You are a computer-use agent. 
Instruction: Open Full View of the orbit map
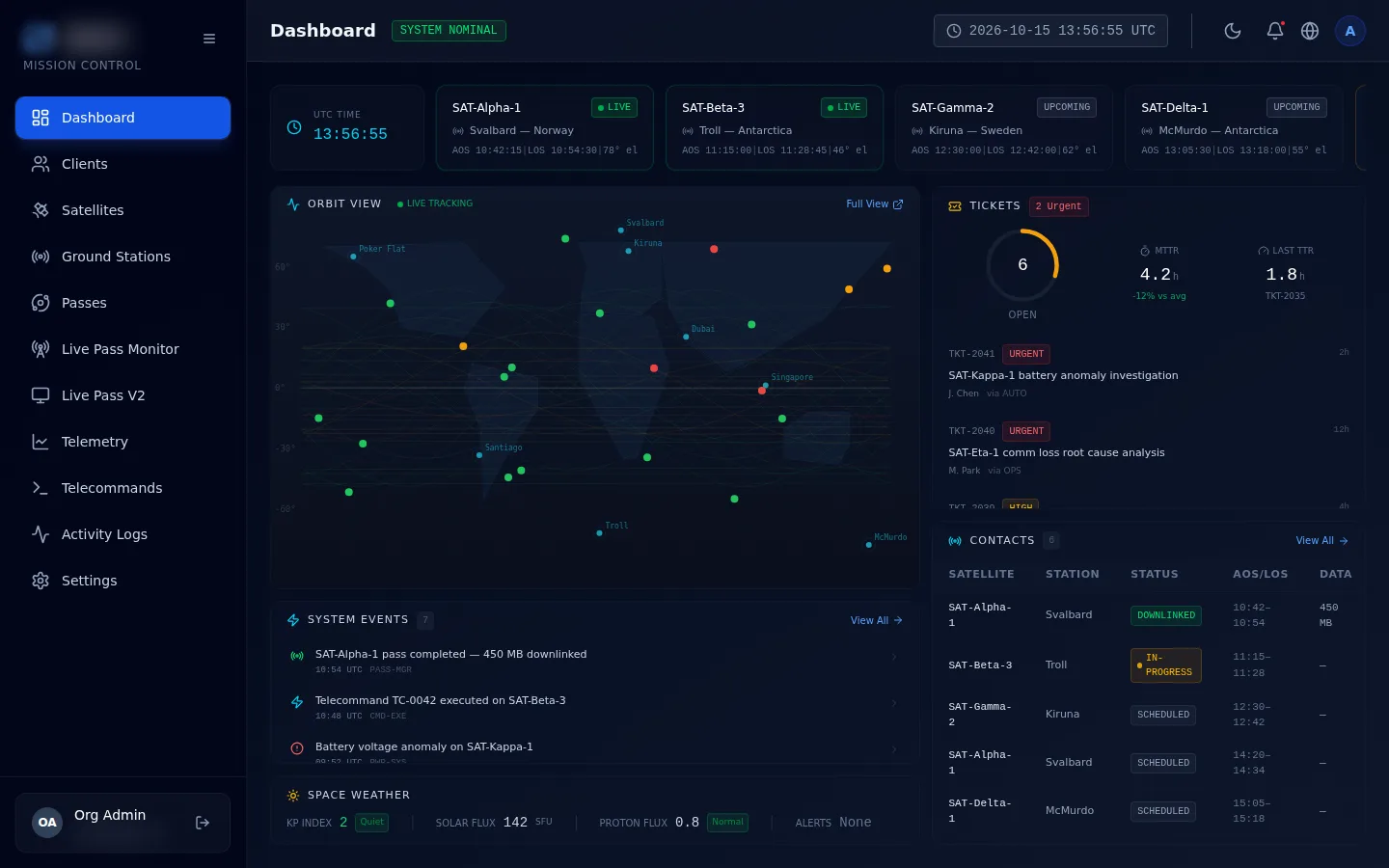[x=875, y=204]
